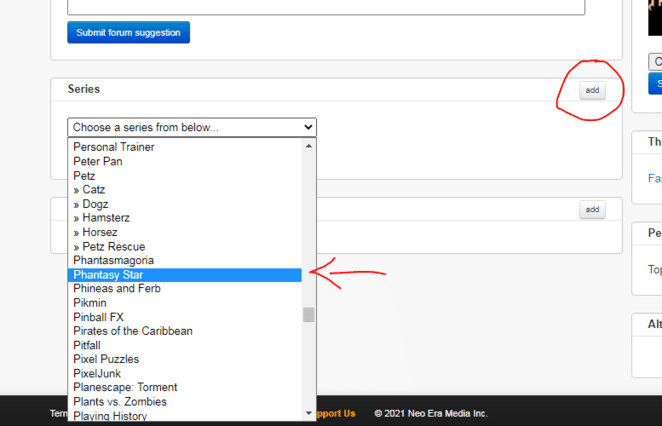Select Peter Pan from the series list
This screenshot has width=662, height=426.
point(184,161)
